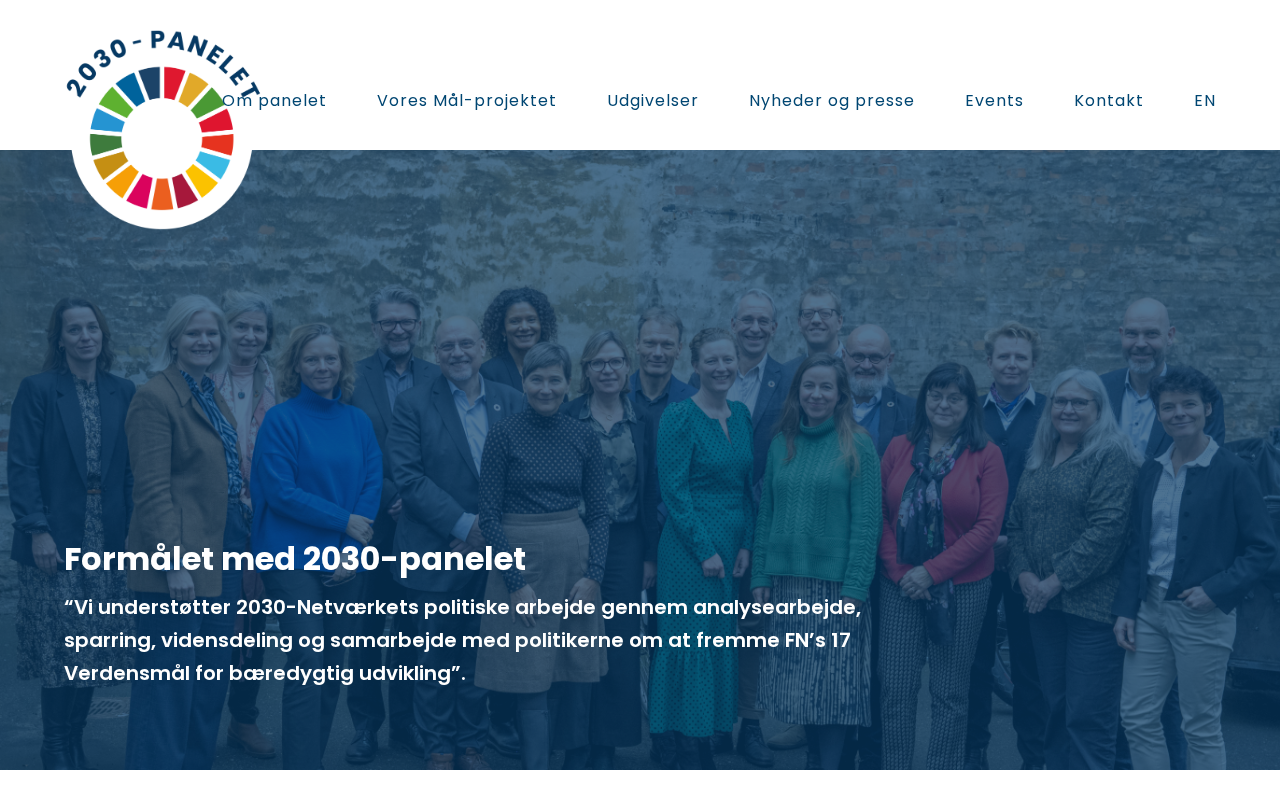Click the 2030-Panelet circular logo

point(162,130)
